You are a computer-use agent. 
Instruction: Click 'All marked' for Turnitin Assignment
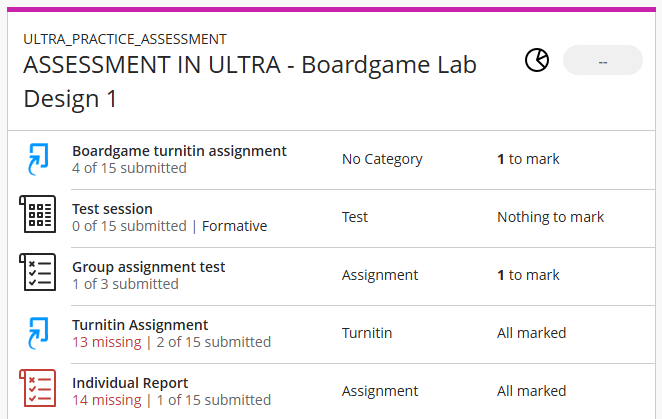click(531, 333)
